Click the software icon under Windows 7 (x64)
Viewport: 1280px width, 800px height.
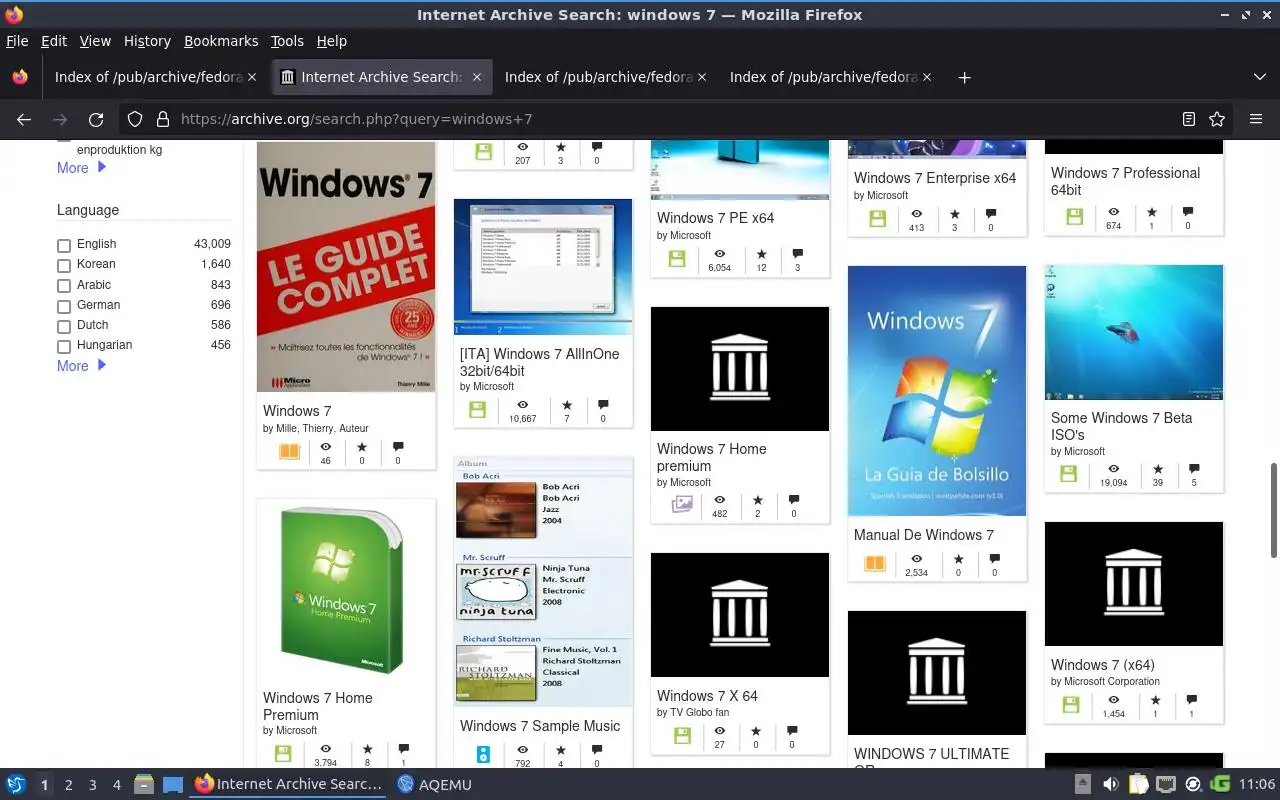tap(1070, 705)
